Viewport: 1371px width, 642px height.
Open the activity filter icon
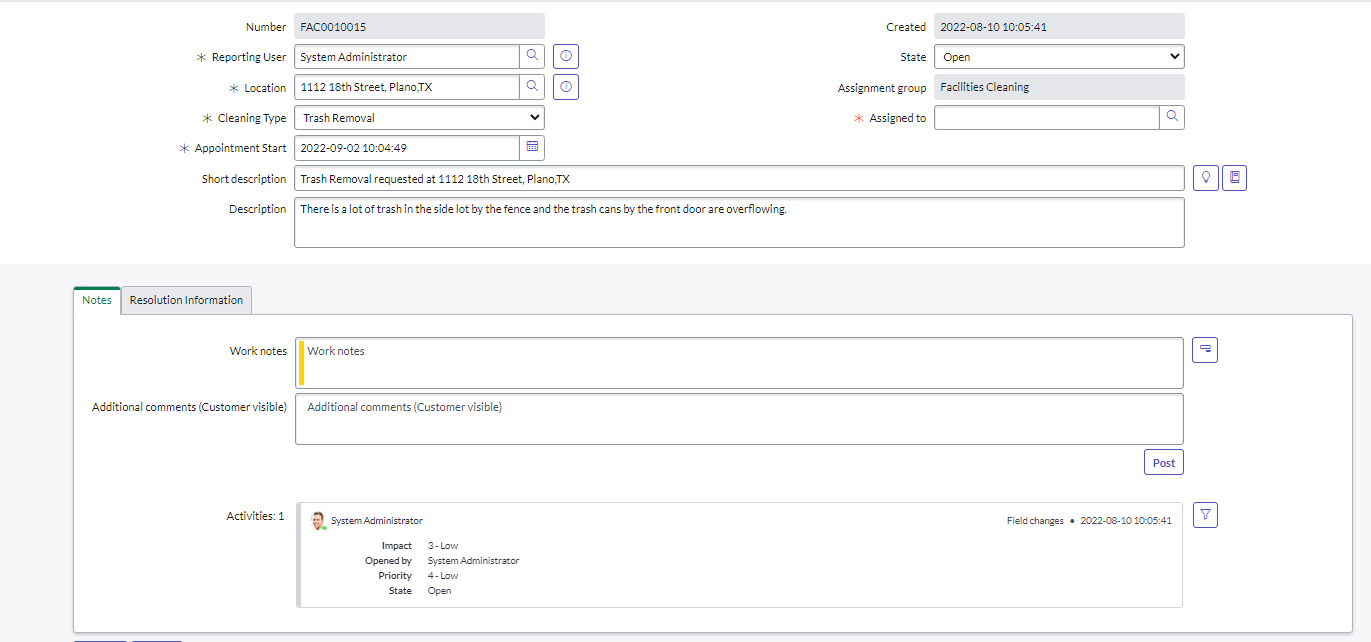(1205, 515)
